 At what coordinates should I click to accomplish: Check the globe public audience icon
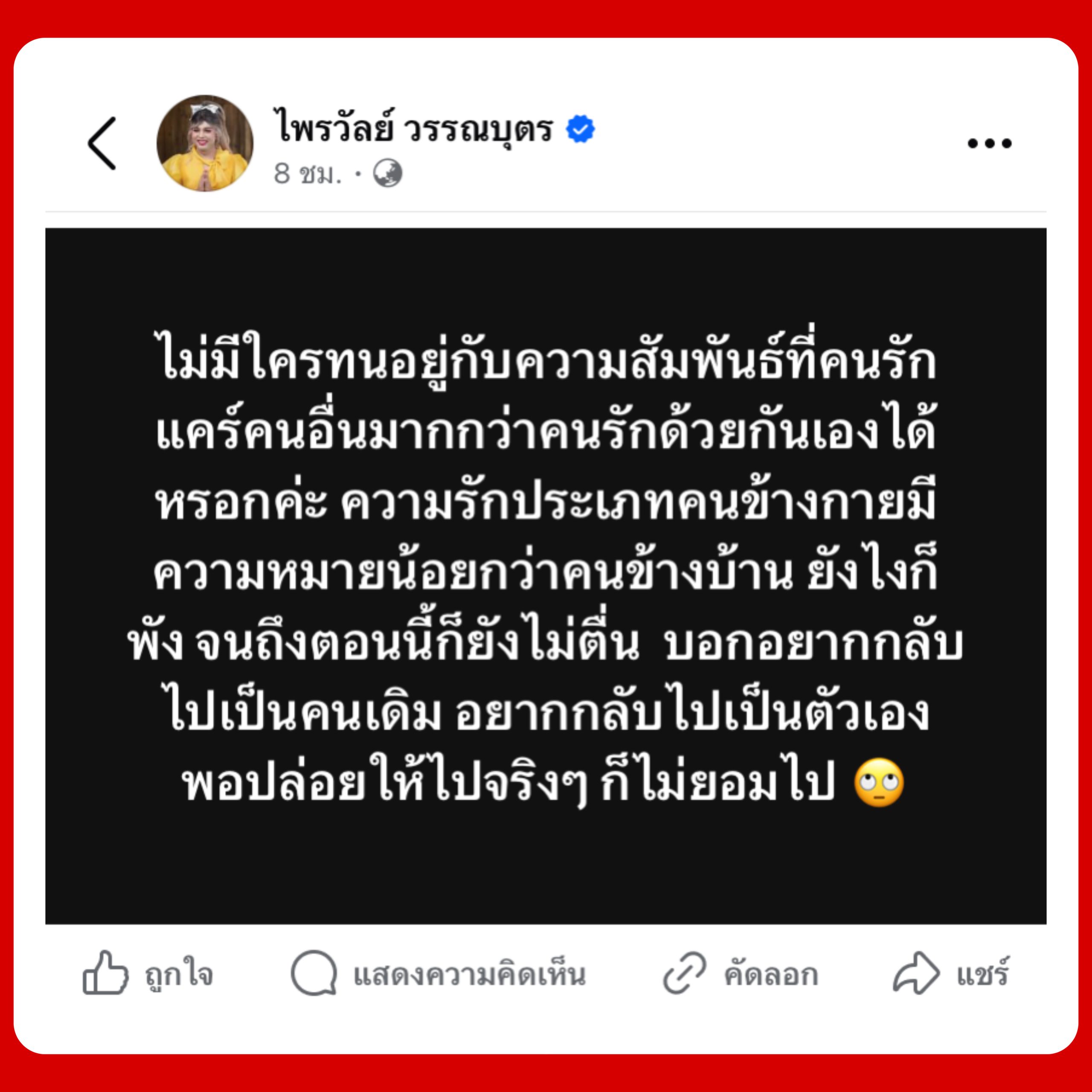tap(388, 174)
